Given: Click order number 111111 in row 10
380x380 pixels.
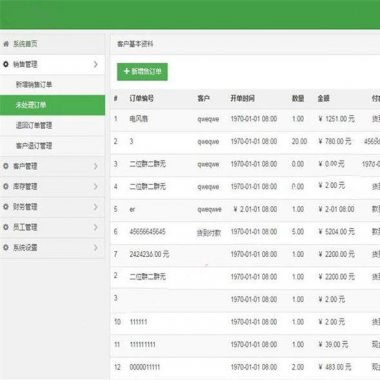Looking at the screenshot, I should coord(138,322).
